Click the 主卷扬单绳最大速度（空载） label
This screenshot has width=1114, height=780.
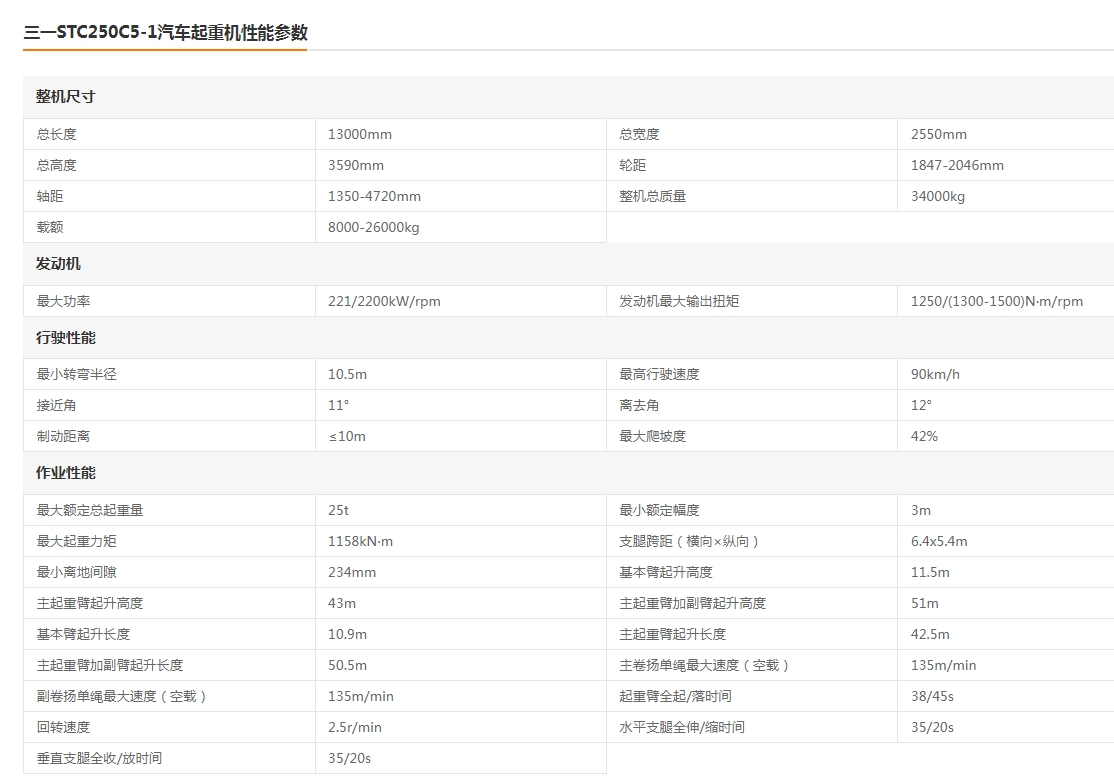[705, 666]
